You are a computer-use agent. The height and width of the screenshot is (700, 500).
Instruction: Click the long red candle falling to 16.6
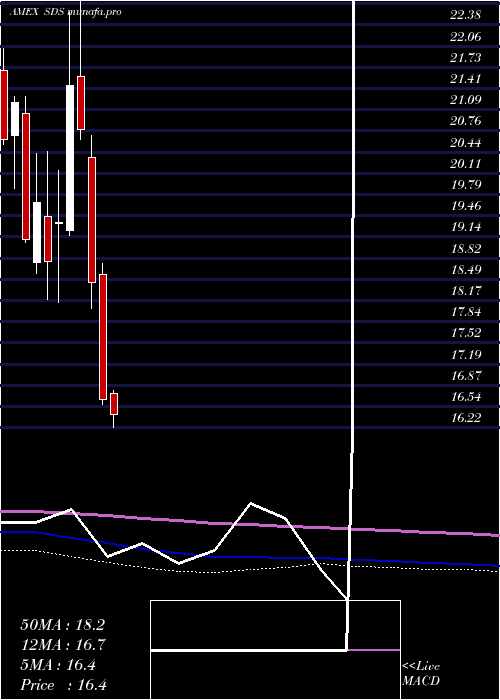pos(103,337)
